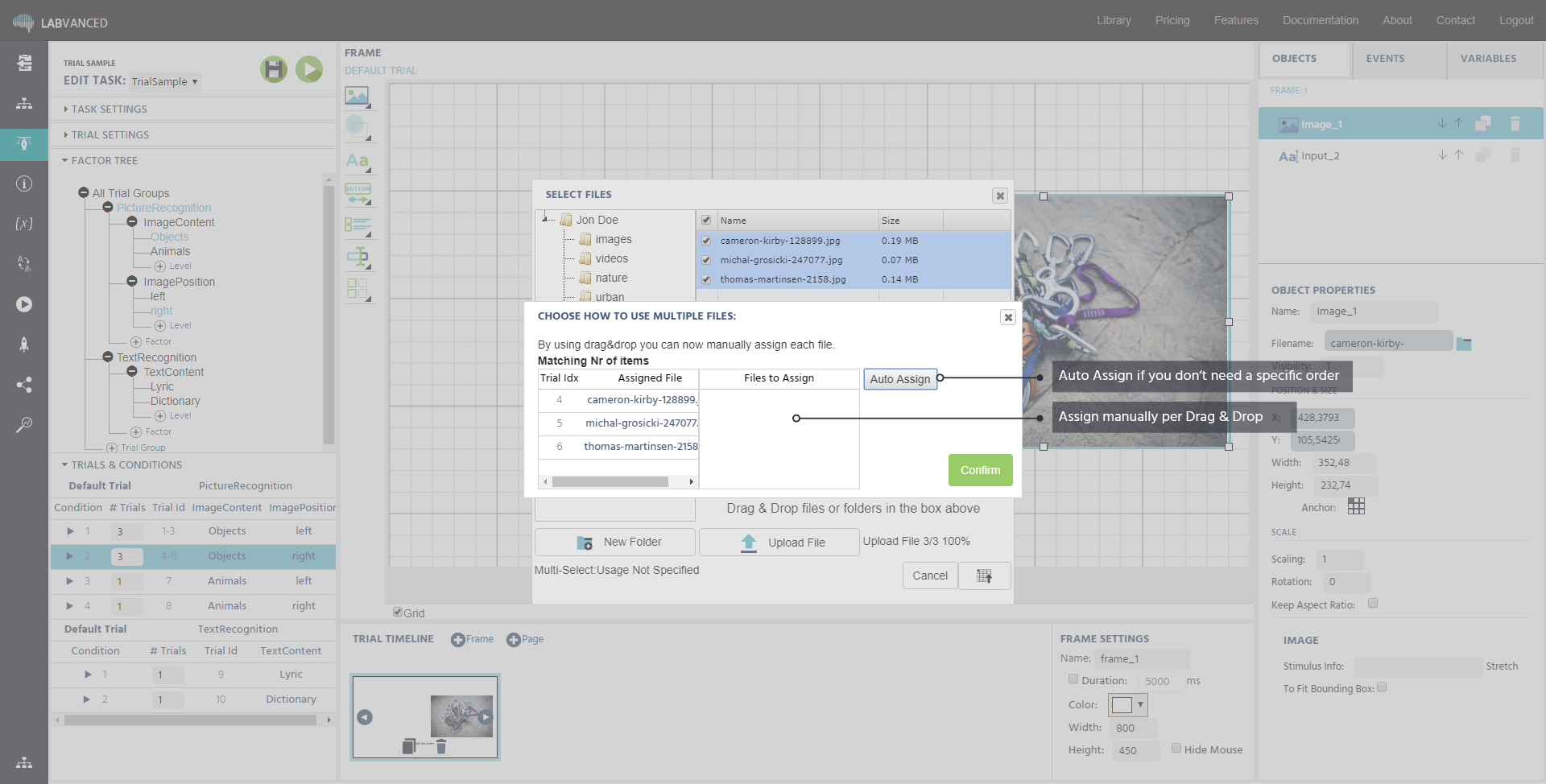Delete Input_2 with trash icon

tap(1515, 155)
